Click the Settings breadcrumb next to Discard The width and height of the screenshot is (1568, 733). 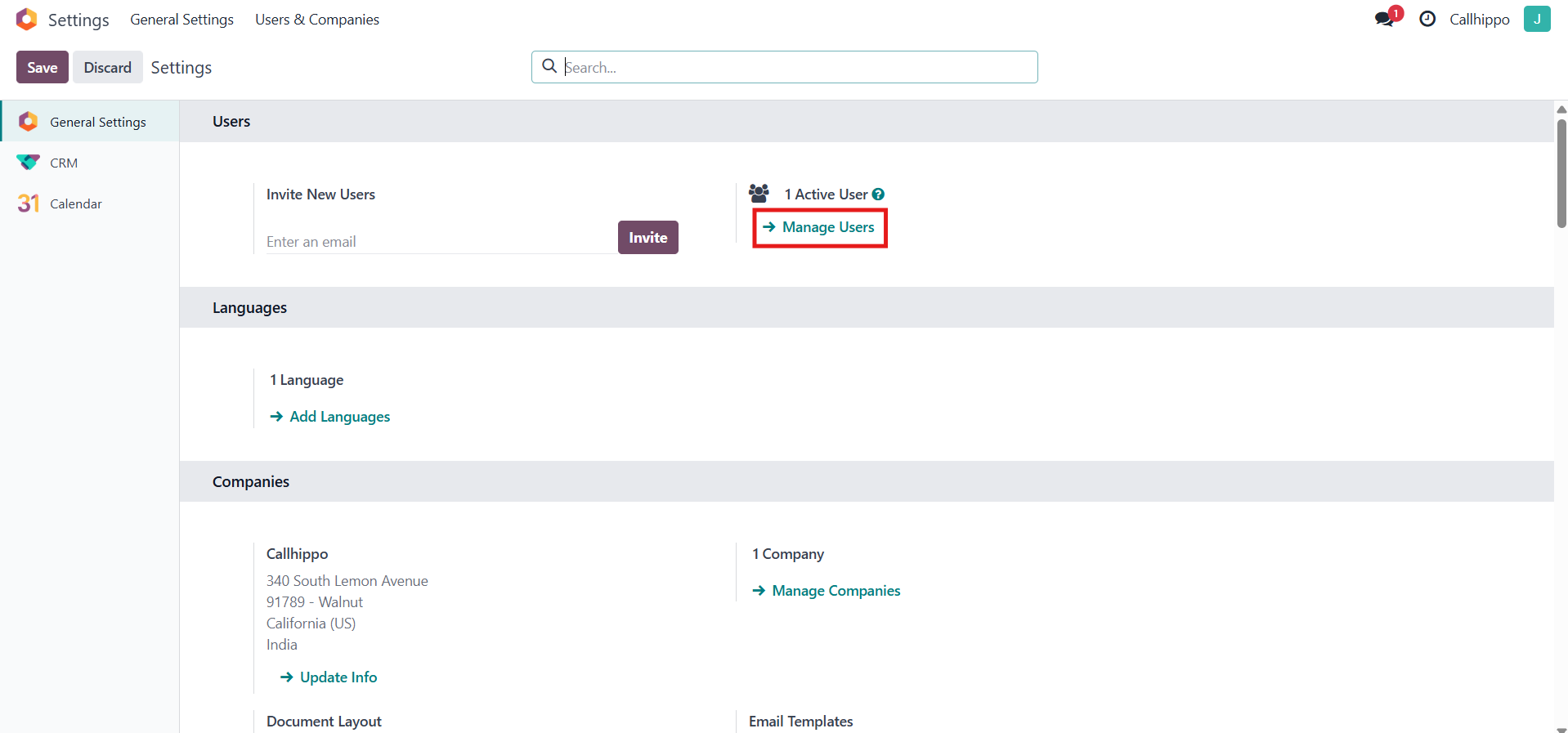point(181,68)
